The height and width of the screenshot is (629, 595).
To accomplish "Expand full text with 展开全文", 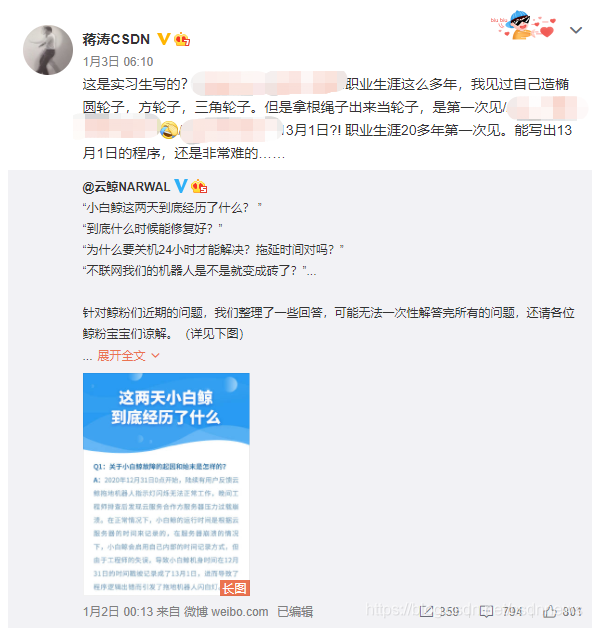I will (121, 355).
